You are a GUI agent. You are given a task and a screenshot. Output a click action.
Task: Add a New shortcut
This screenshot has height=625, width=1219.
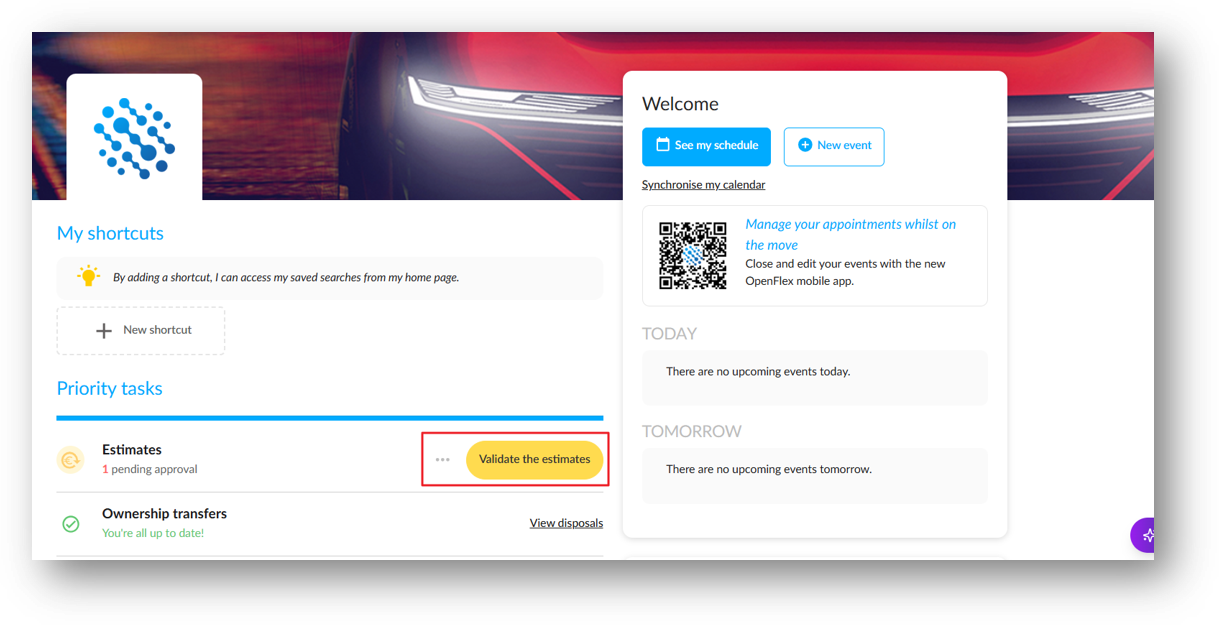click(141, 330)
